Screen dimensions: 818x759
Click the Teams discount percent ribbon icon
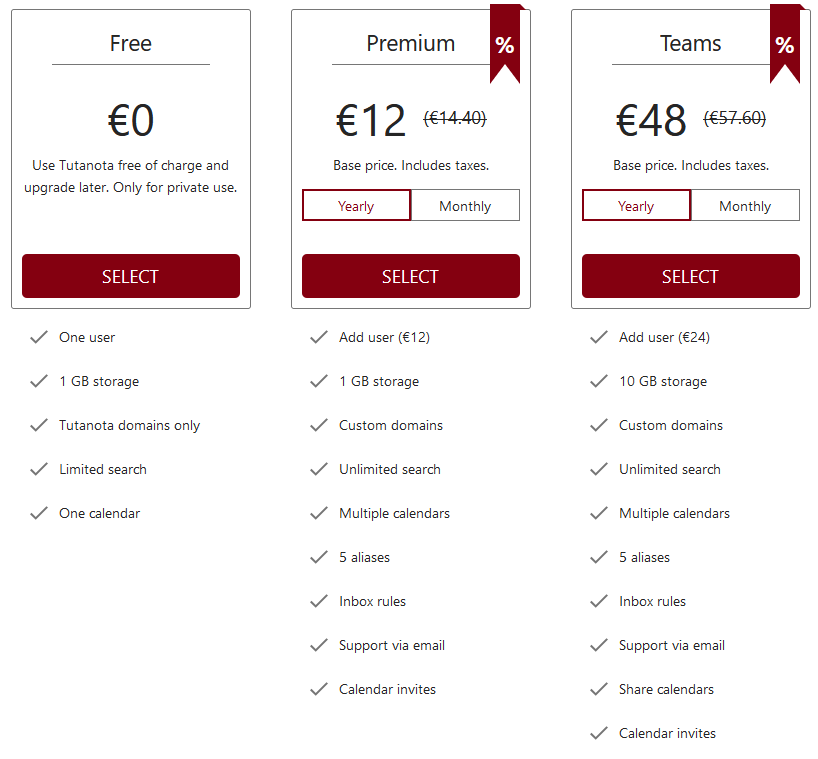(x=785, y=44)
